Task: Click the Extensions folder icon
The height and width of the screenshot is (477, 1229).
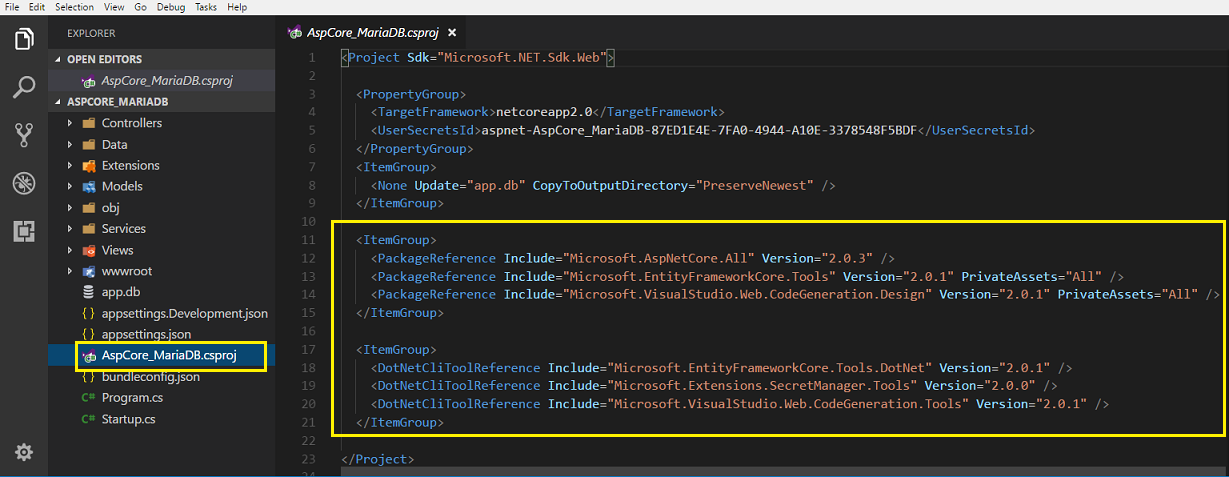Action: 88,165
